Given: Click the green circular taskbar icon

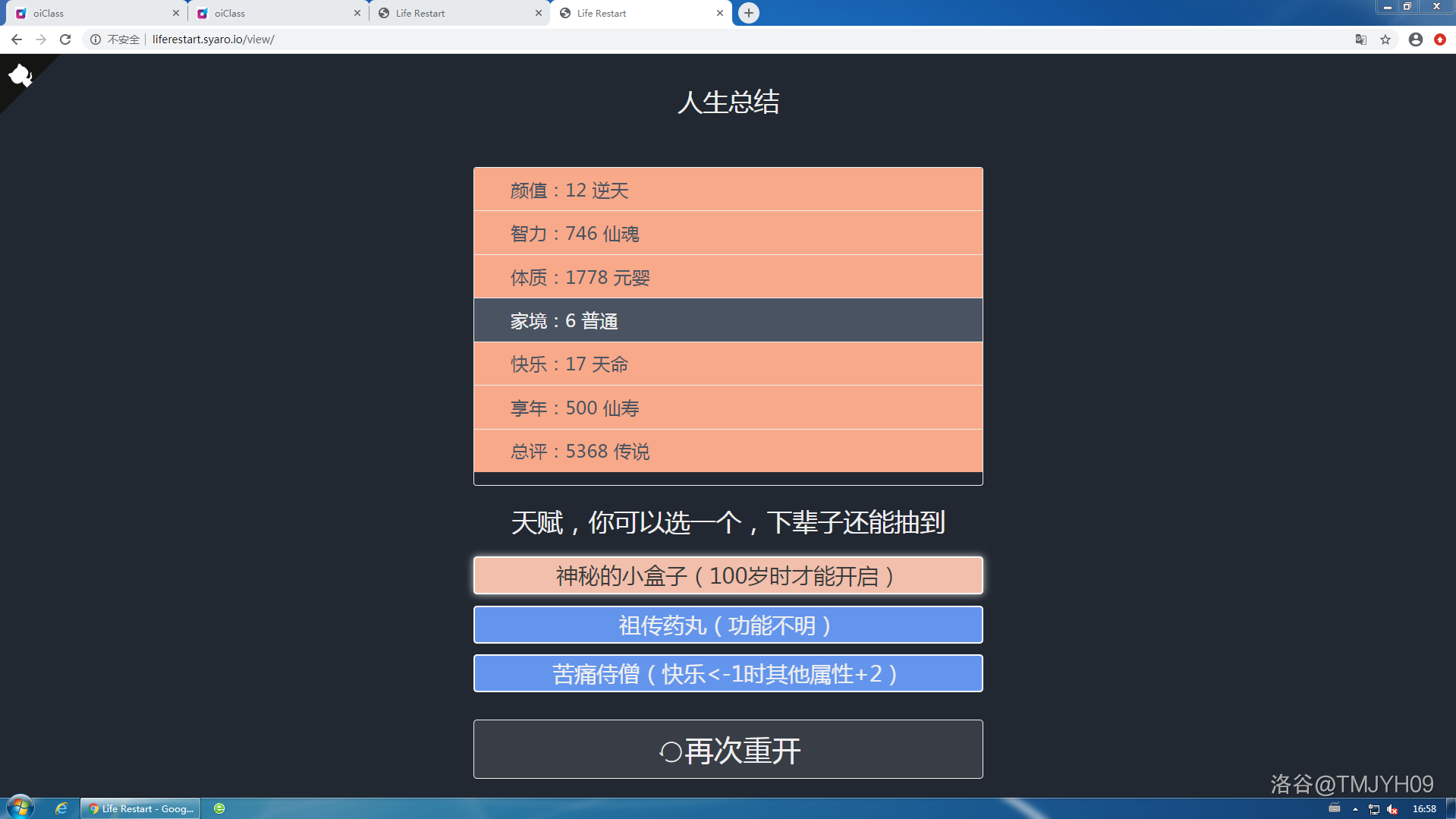Looking at the screenshot, I should [219, 808].
